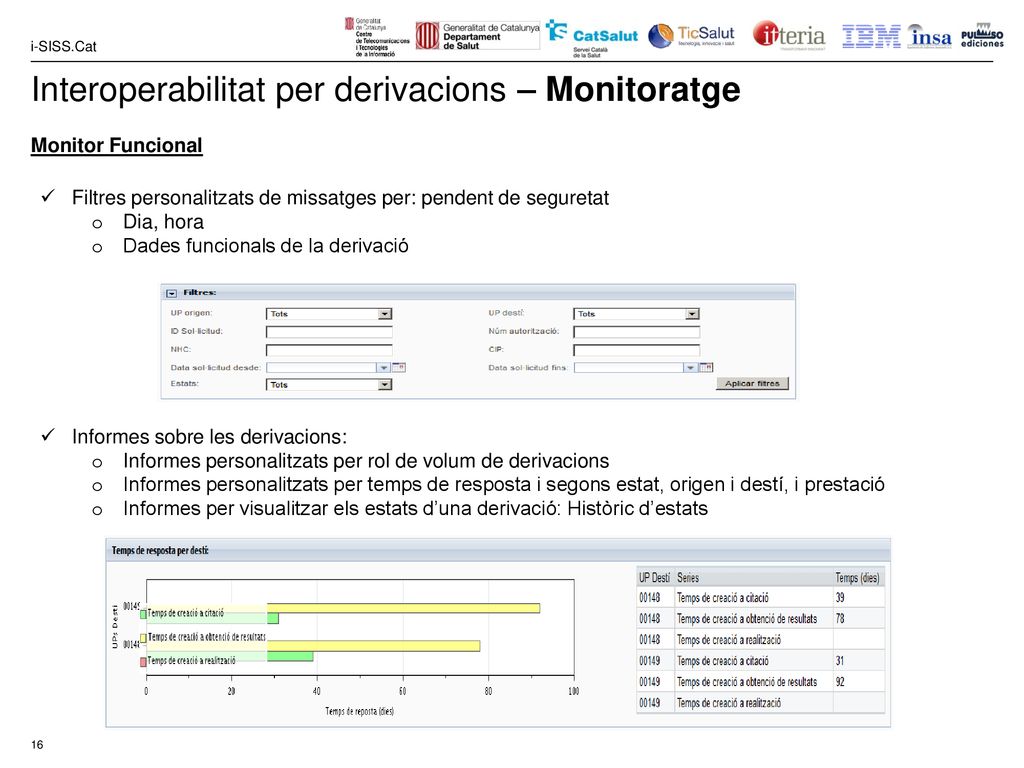Image resolution: width=1024 pixels, height=768 pixels.
Task: Click the chart axis label Temps de reposta (dies)
Action: pyautogui.click(x=360, y=711)
